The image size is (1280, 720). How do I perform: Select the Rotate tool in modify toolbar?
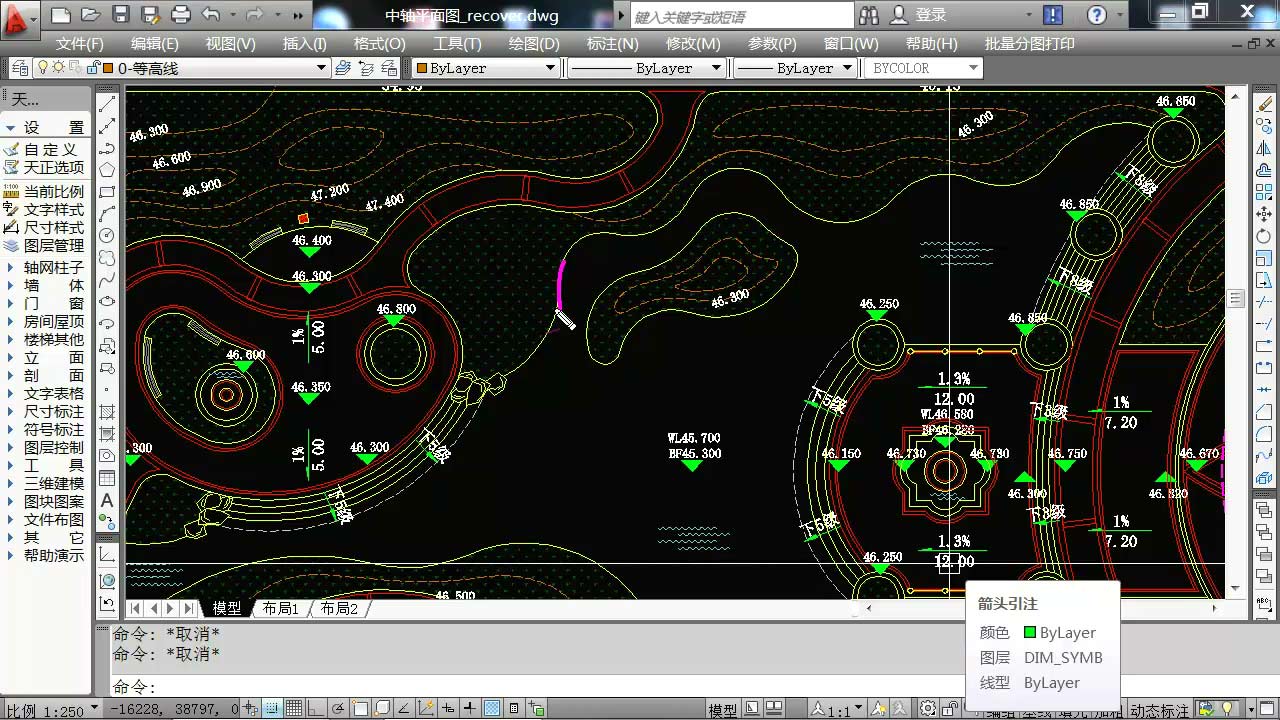click(x=1263, y=236)
